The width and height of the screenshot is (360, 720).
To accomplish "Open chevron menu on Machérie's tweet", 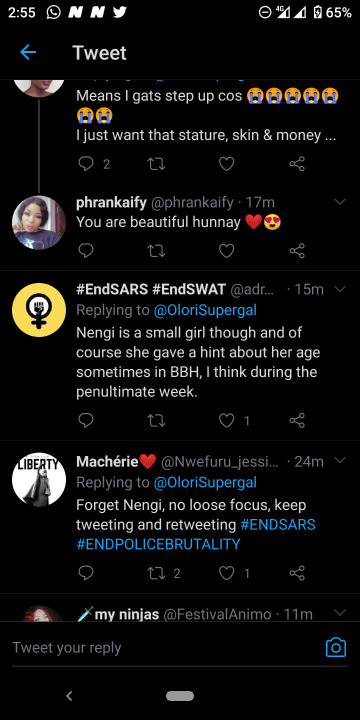I will 340,461.
